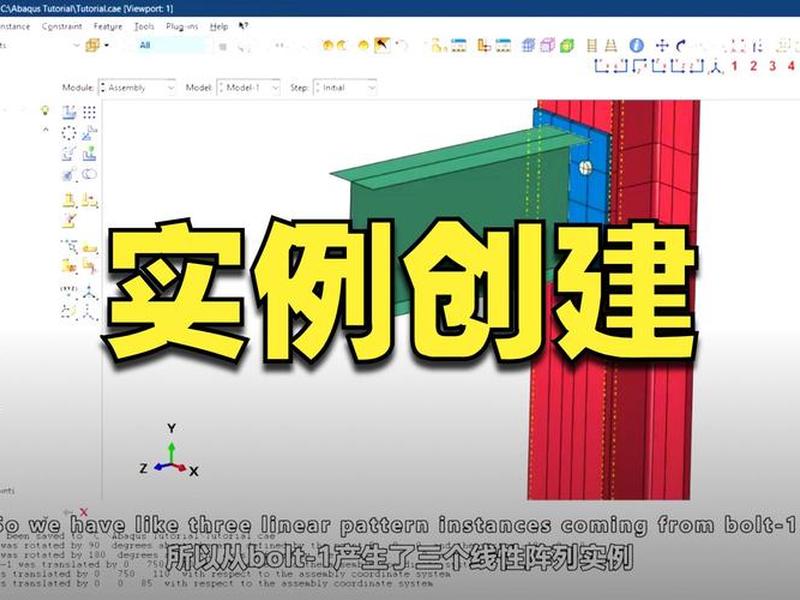The width and height of the screenshot is (800, 600).
Task: Select the shaded green cube render icon
Action: click(567, 45)
